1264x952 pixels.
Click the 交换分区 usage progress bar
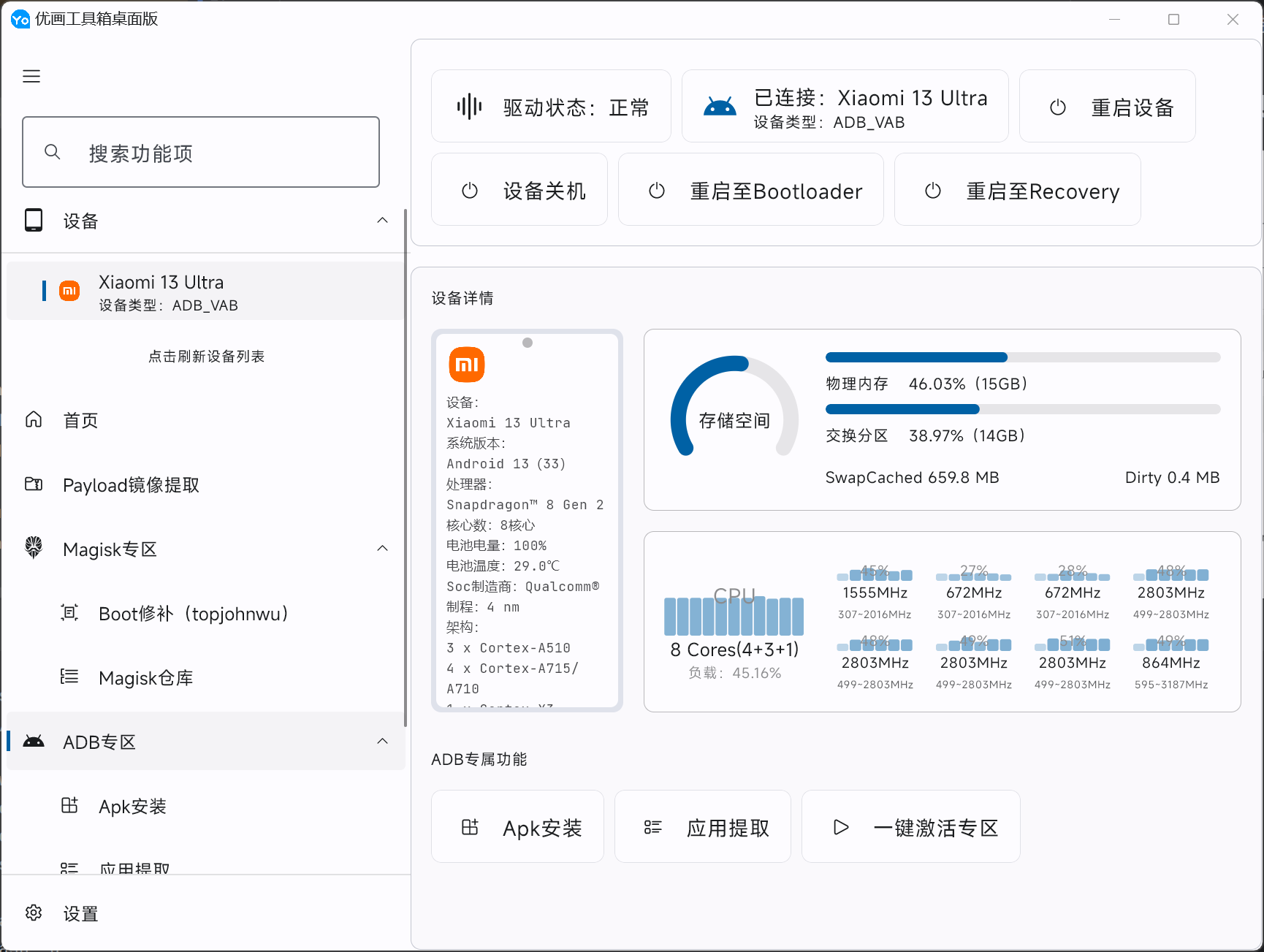coord(1023,409)
